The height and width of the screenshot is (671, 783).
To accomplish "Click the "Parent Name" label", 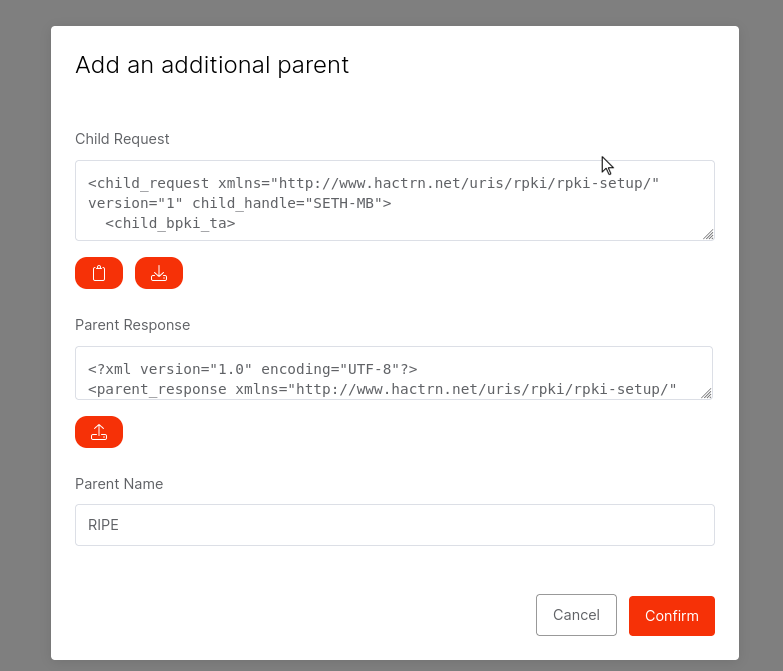I will tap(119, 484).
